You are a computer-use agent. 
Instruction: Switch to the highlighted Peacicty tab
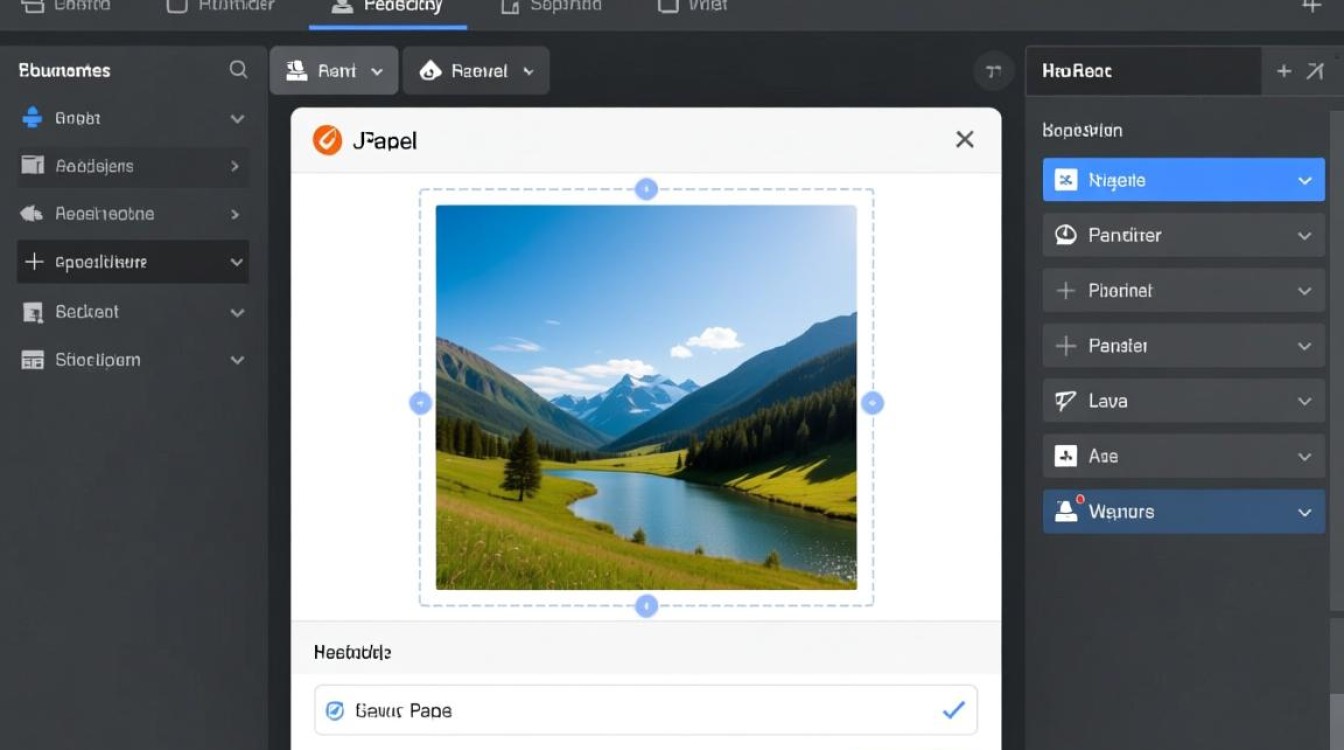pos(388,7)
